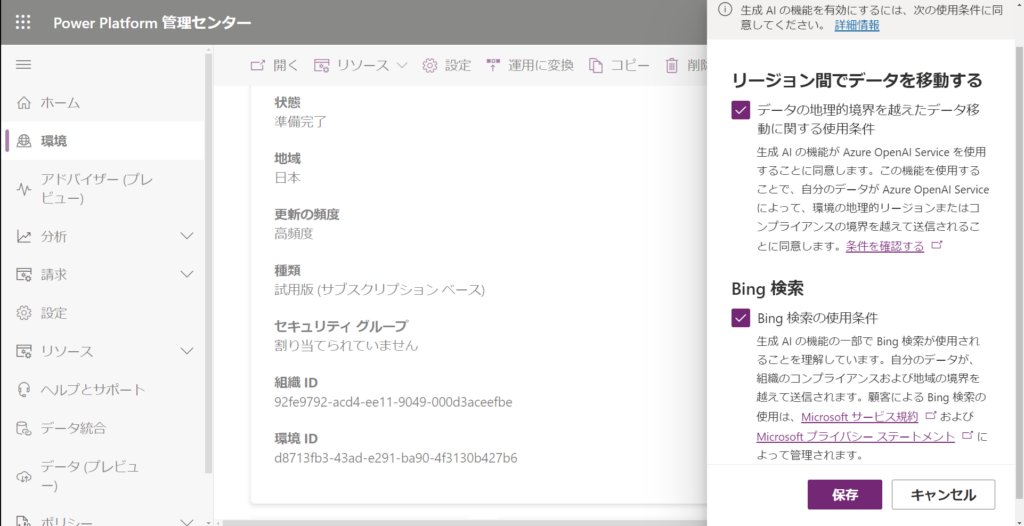This screenshot has height=526, width=1024.
Task: Click the キャンセル cancel button
Action: [943, 495]
